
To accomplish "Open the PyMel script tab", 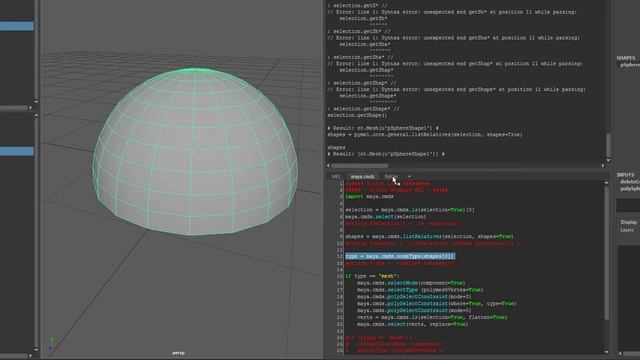I will click(391, 176).
